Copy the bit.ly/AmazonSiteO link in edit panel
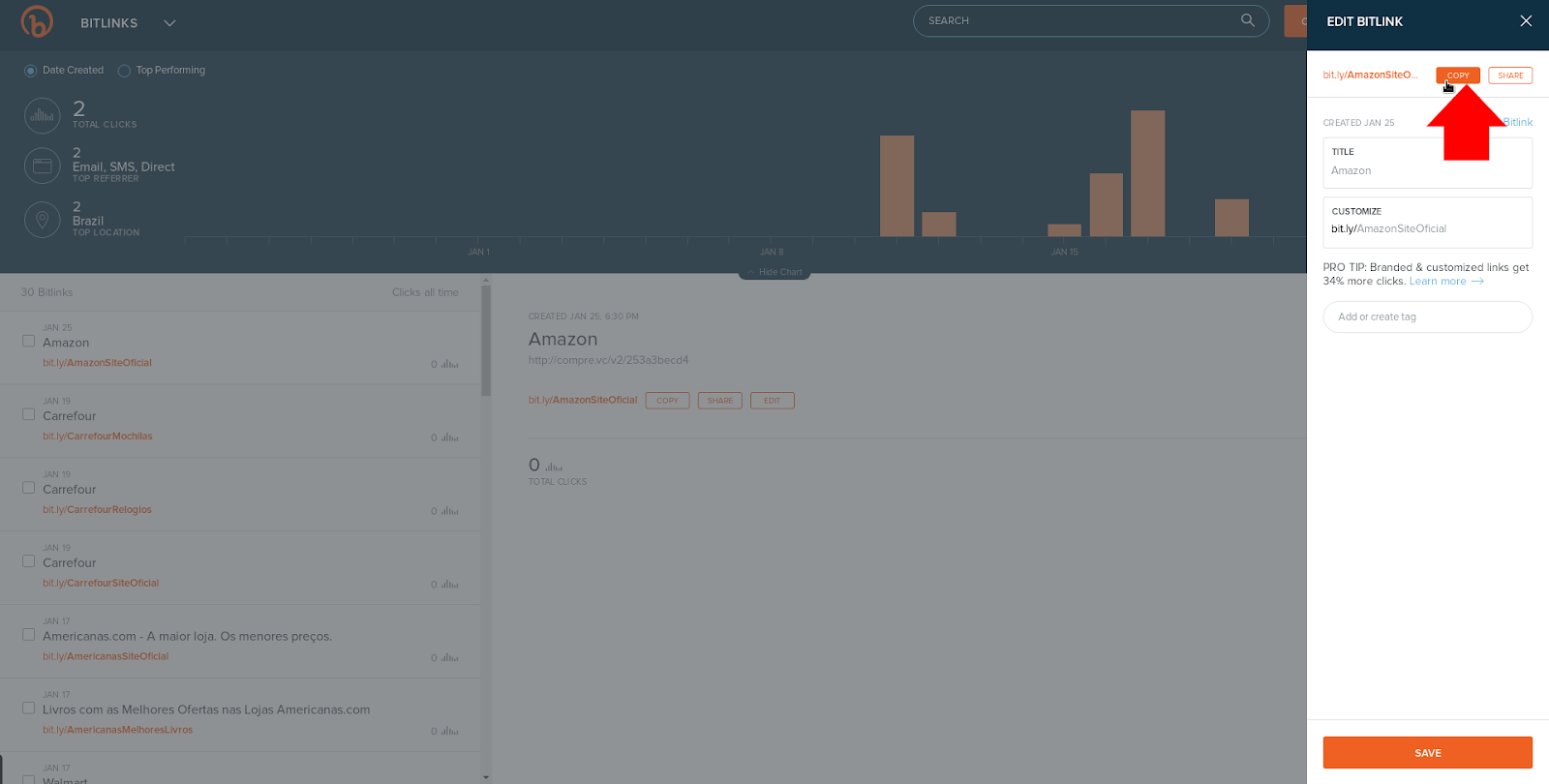The height and width of the screenshot is (784, 1549). point(1457,75)
